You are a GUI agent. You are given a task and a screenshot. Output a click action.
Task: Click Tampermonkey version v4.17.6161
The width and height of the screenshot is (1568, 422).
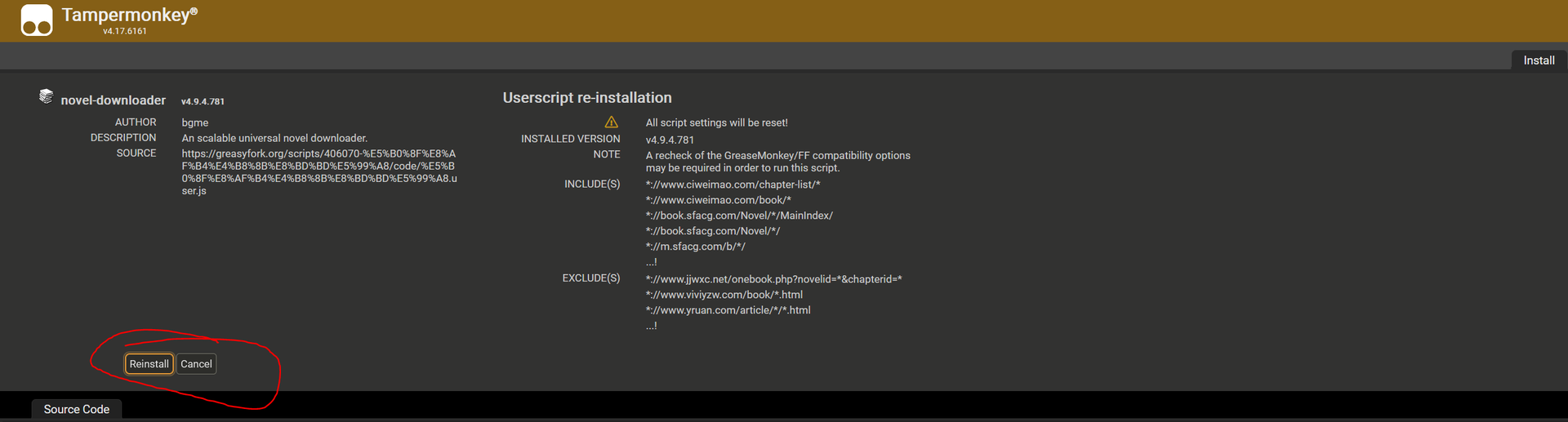click(125, 31)
